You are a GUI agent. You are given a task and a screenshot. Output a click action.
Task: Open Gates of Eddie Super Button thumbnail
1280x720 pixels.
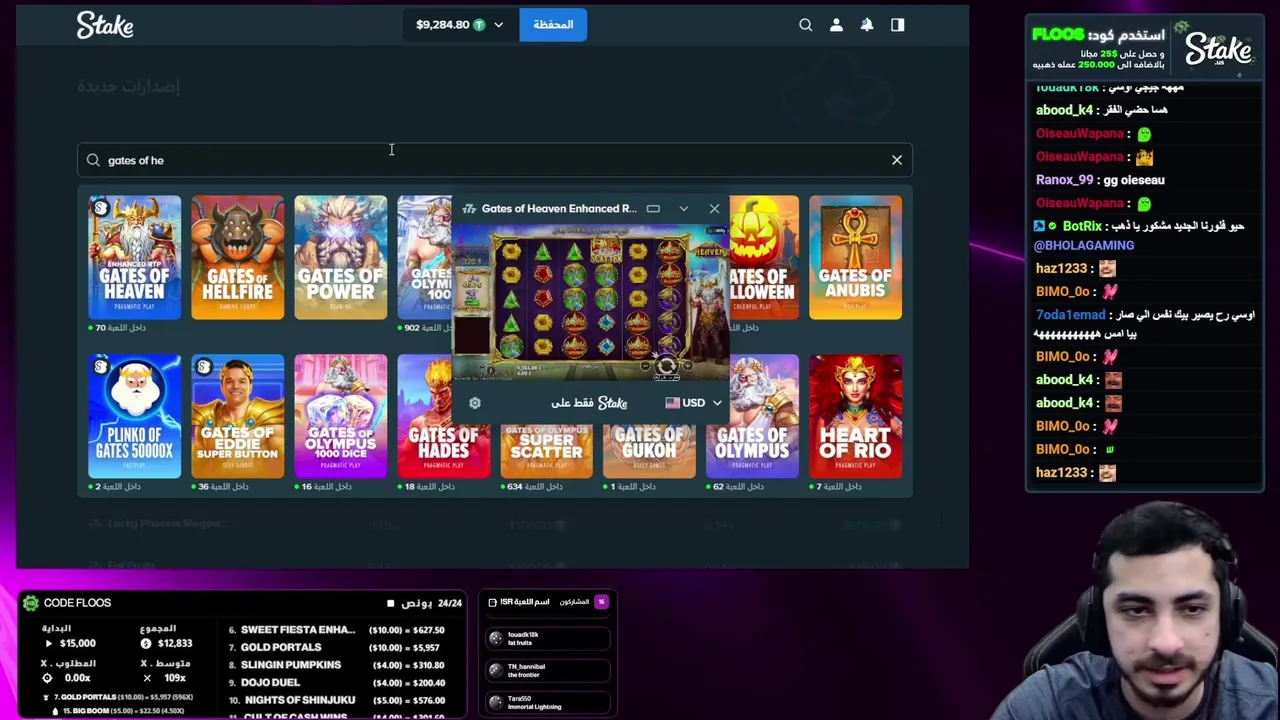[238, 416]
